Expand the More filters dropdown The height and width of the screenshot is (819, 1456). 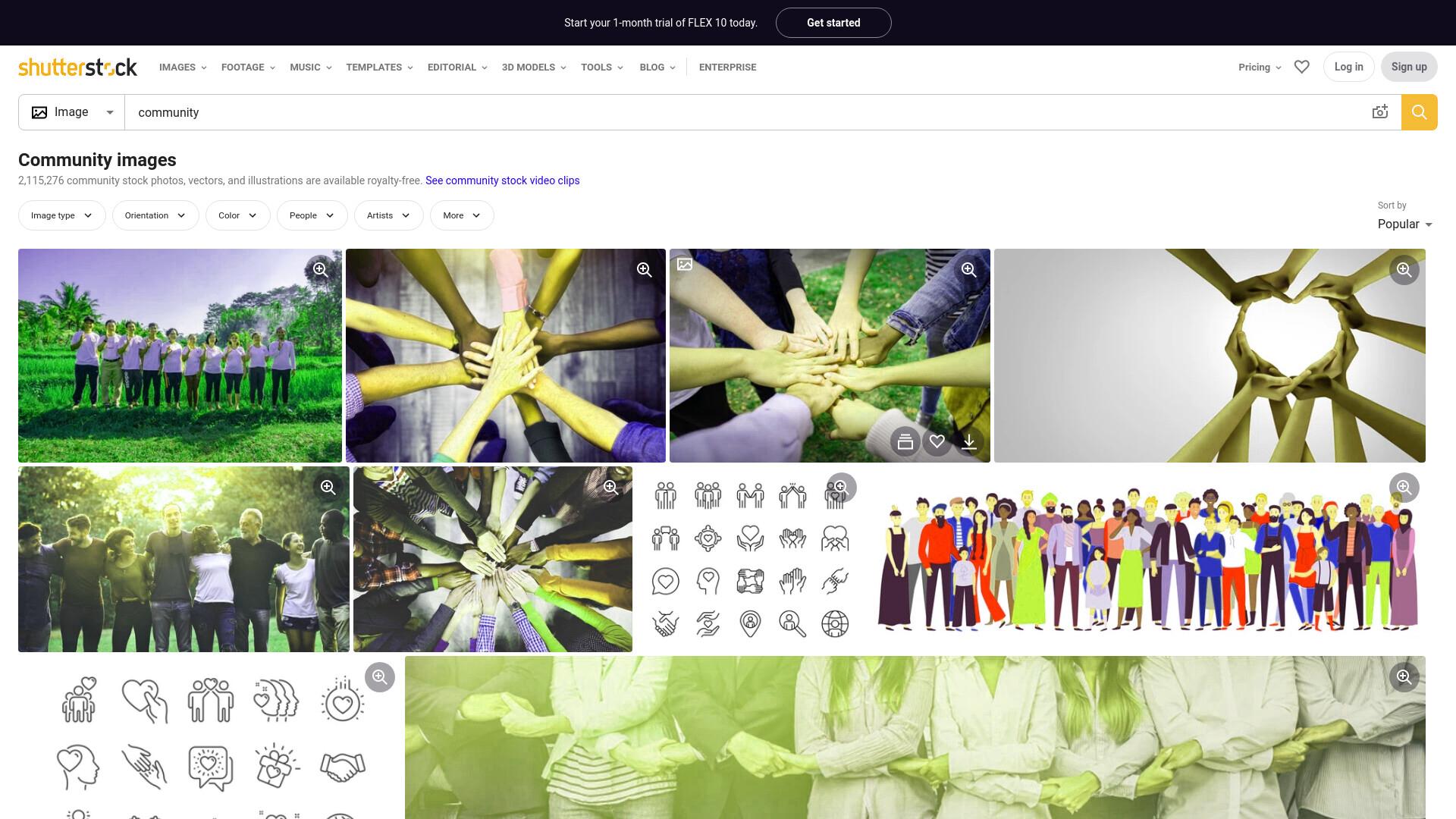[462, 215]
